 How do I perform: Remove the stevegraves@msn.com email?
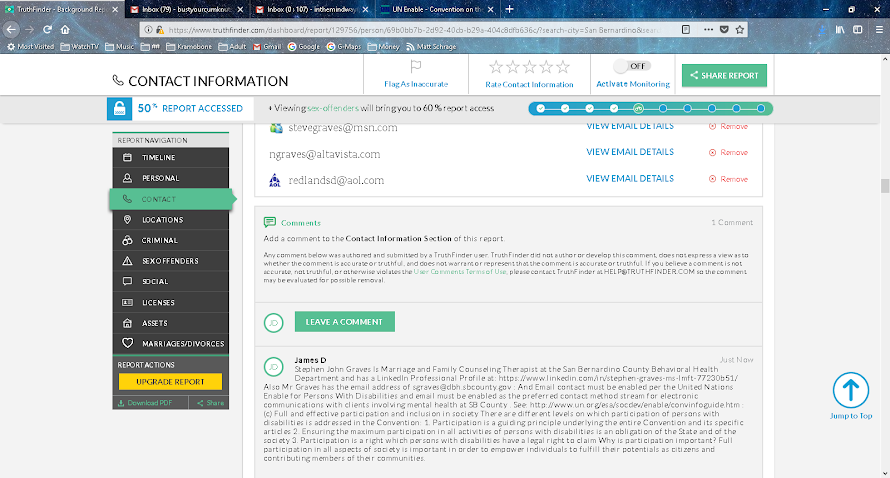point(728,127)
